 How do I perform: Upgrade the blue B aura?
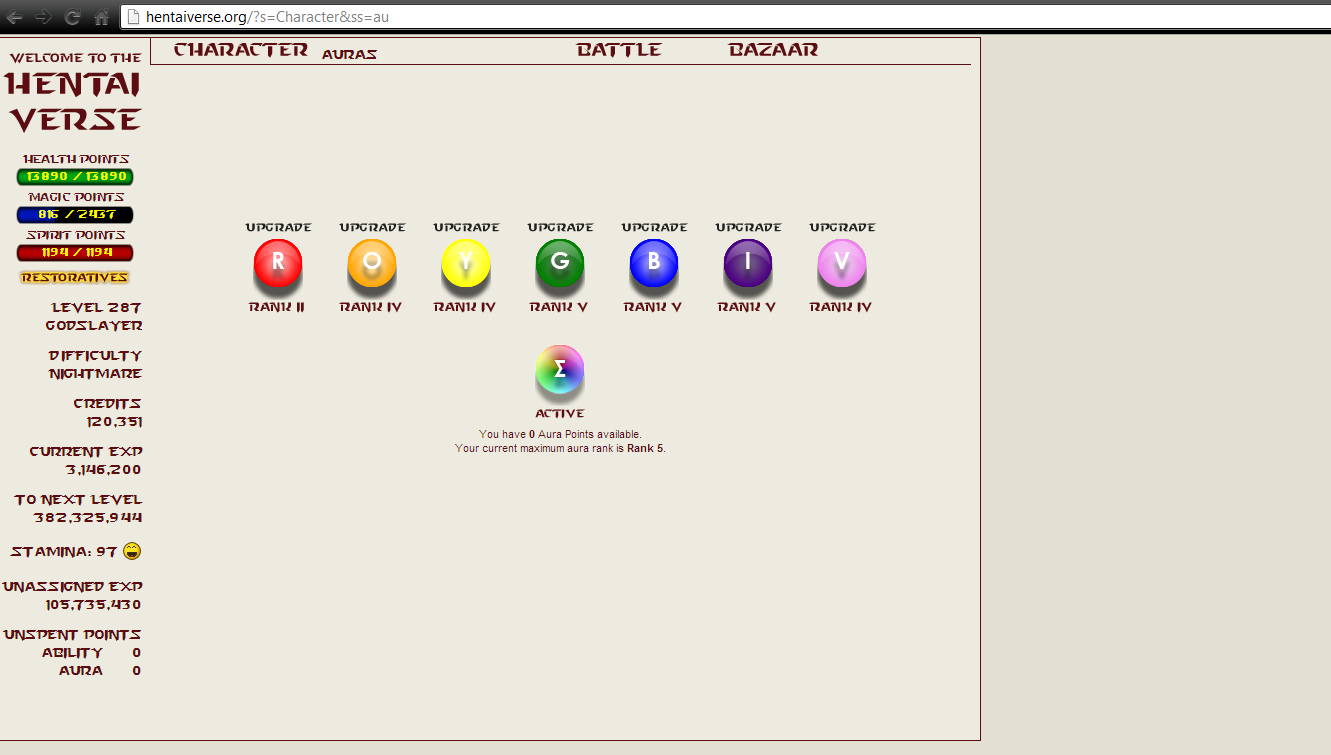click(655, 227)
